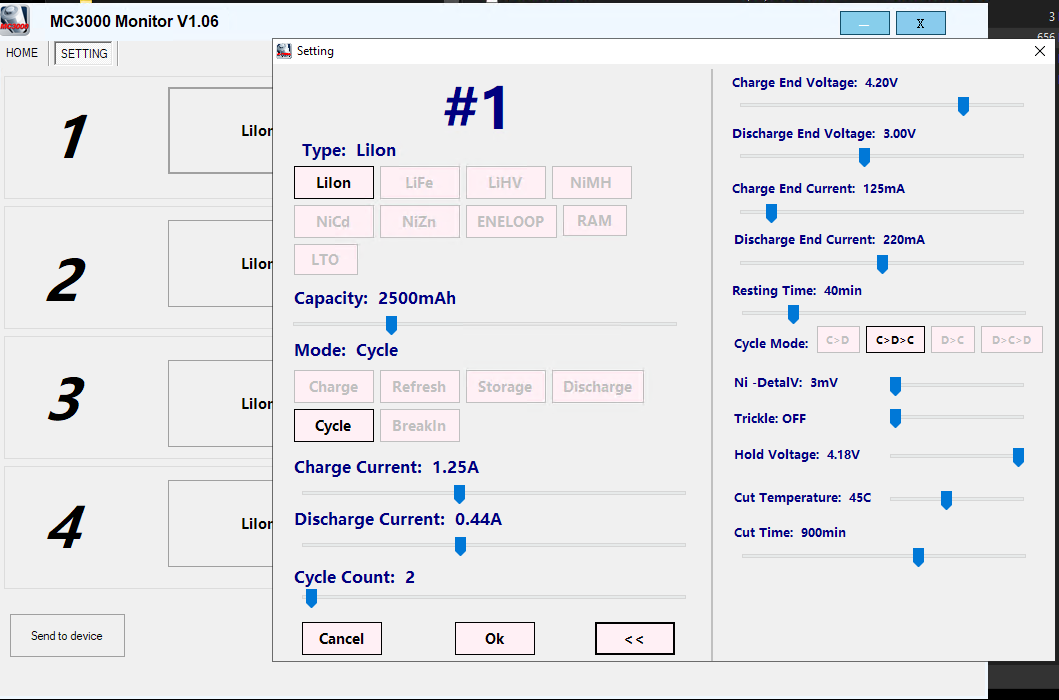Choose the D>C>D cycle mode
The image size is (1059, 700).
point(1011,340)
